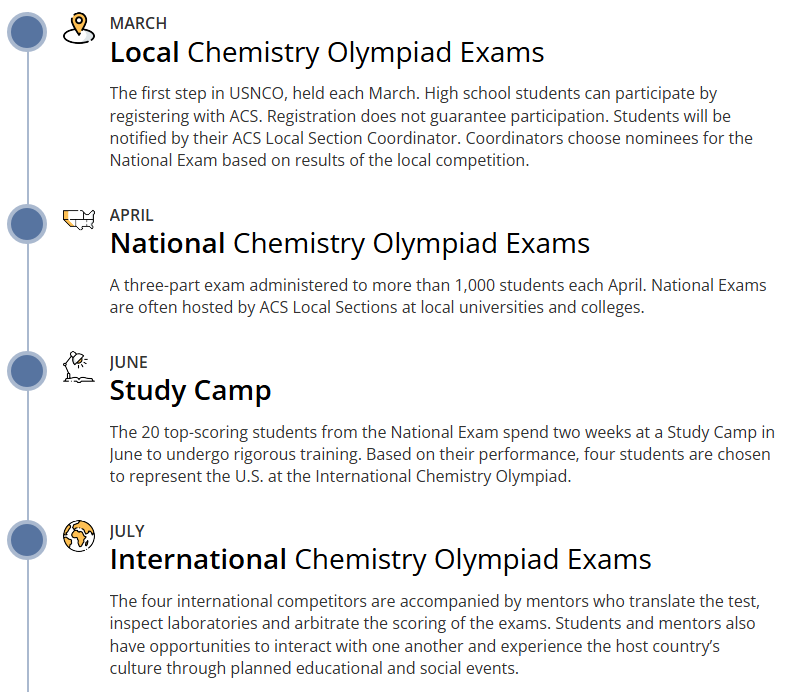
Task: Click the National exams description paragraph
Action: pyautogui.click(x=438, y=296)
